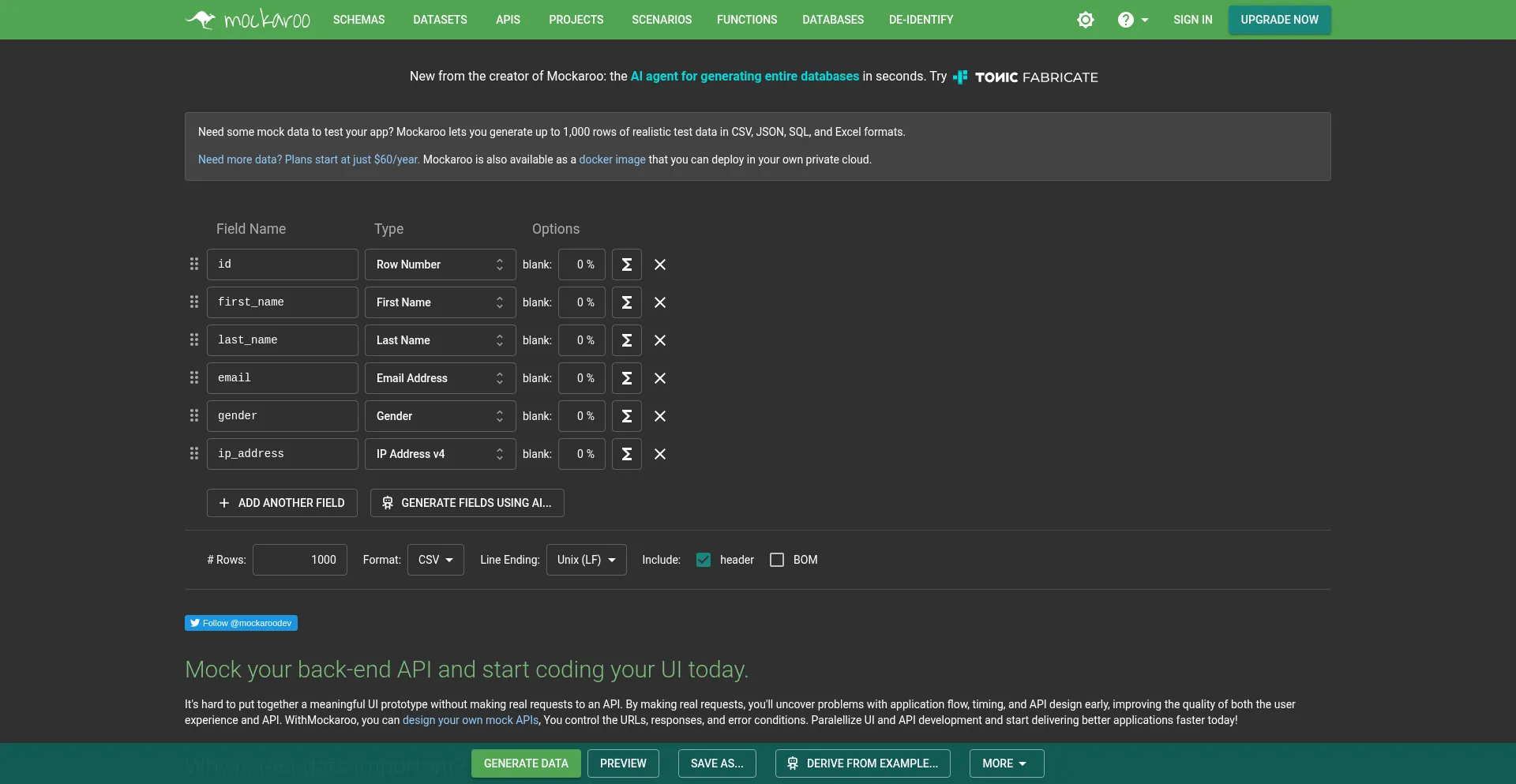Click the drag handle for last_name field
This screenshot has width=1516, height=784.
click(194, 340)
